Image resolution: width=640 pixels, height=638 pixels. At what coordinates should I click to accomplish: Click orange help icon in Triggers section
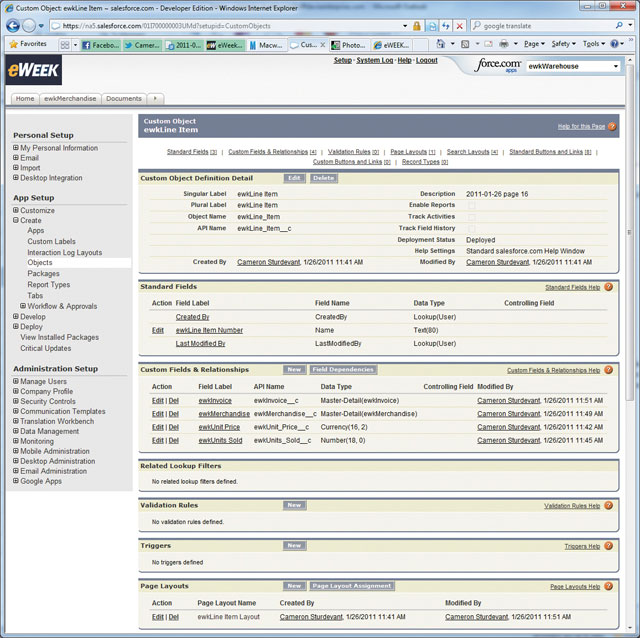click(608, 546)
